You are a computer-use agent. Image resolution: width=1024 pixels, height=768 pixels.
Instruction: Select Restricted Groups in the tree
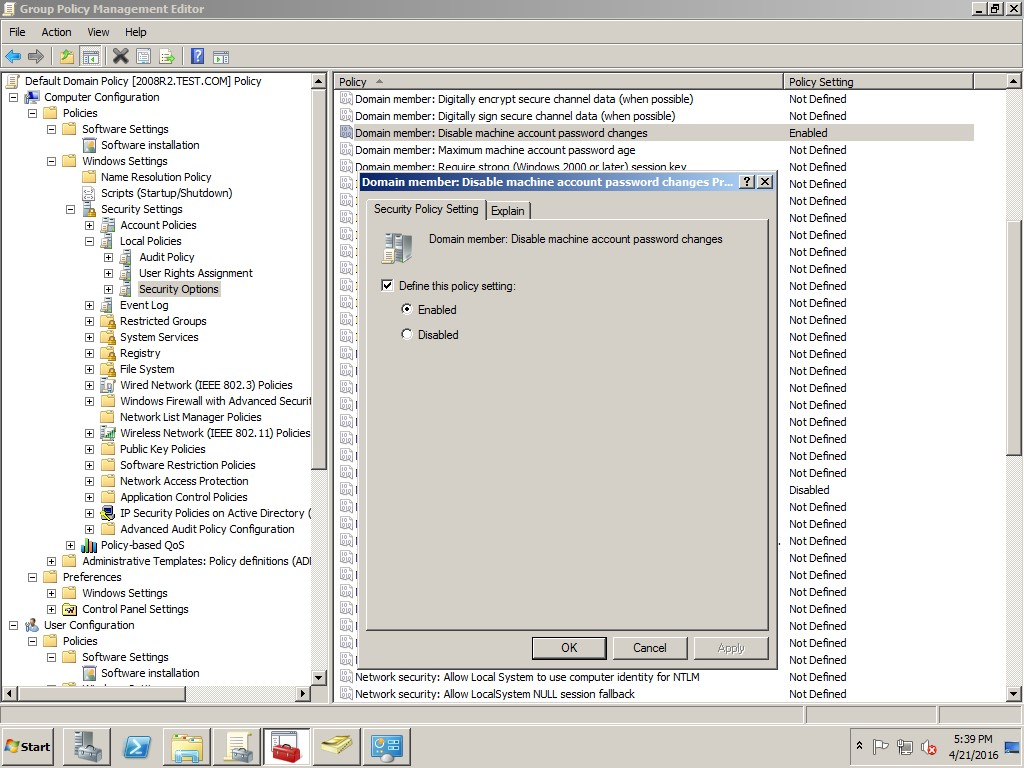[163, 321]
